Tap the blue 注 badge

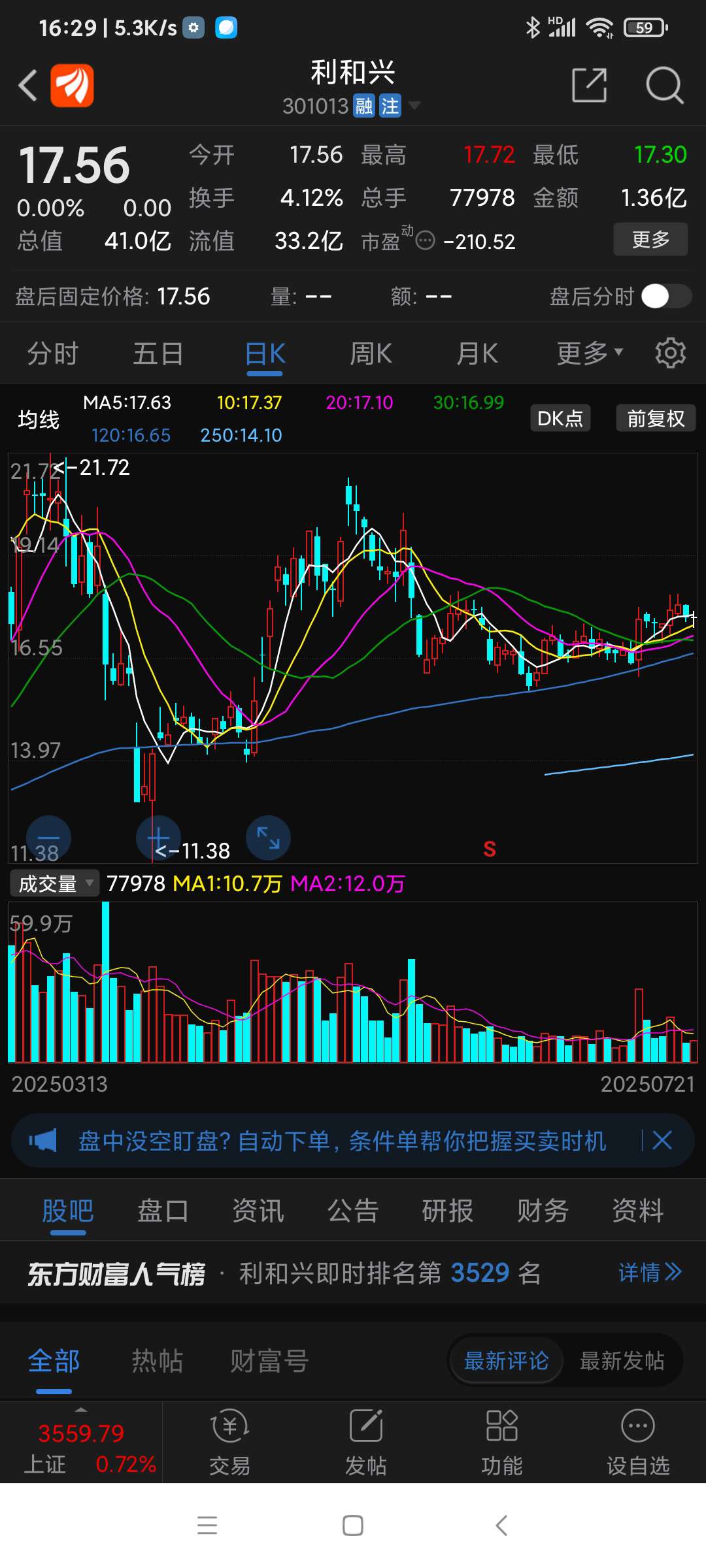coord(390,106)
